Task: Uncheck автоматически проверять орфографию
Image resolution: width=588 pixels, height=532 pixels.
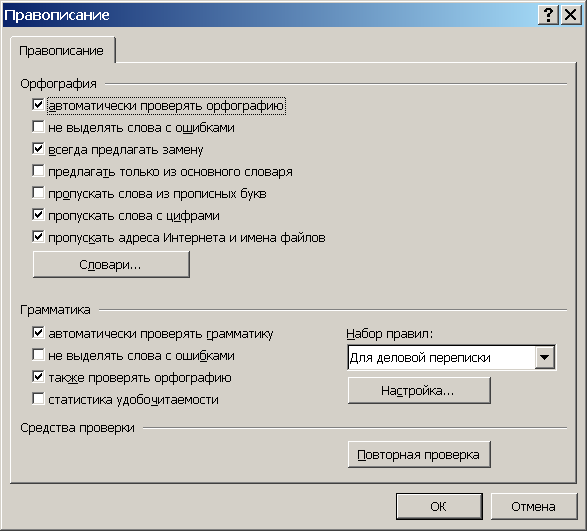Action: [x=38, y=105]
